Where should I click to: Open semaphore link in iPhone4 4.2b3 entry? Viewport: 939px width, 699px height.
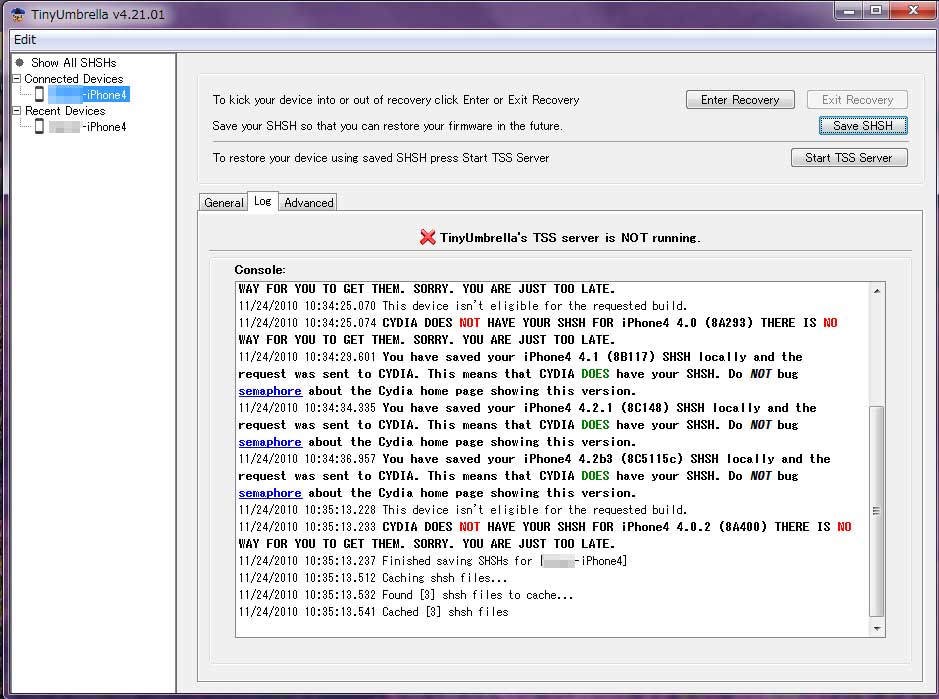(x=270, y=493)
